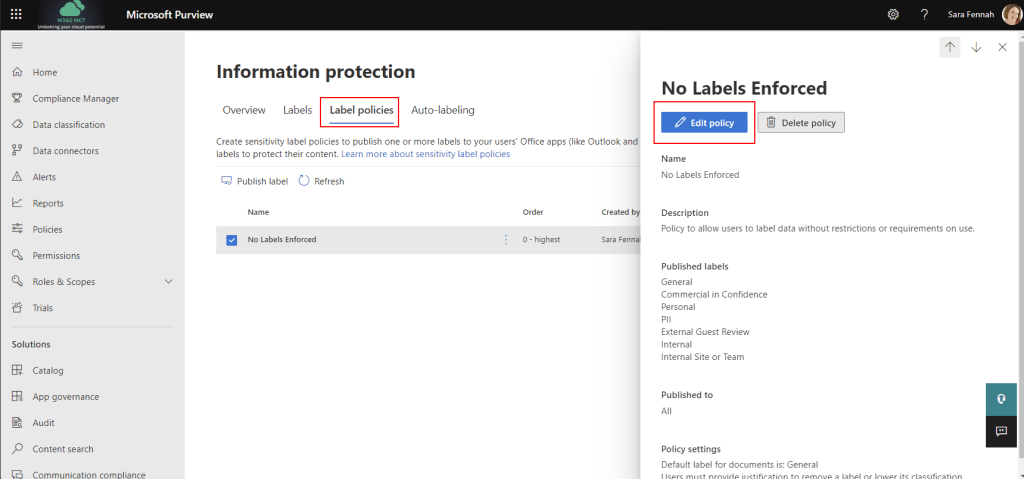Collapse the left navigation hamburger menu

[x=16, y=46]
